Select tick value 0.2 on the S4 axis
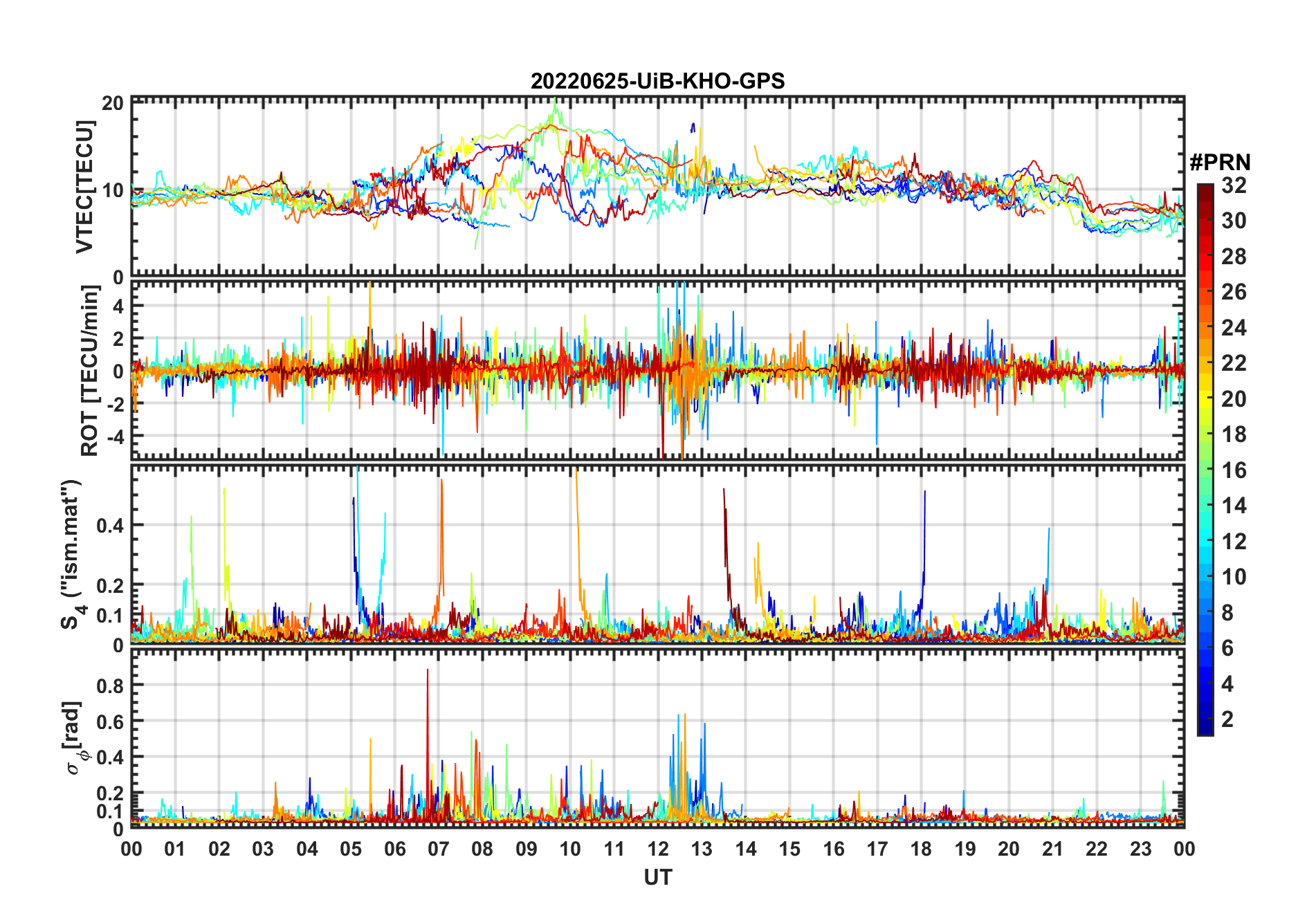 pyautogui.click(x=110, y=585)
